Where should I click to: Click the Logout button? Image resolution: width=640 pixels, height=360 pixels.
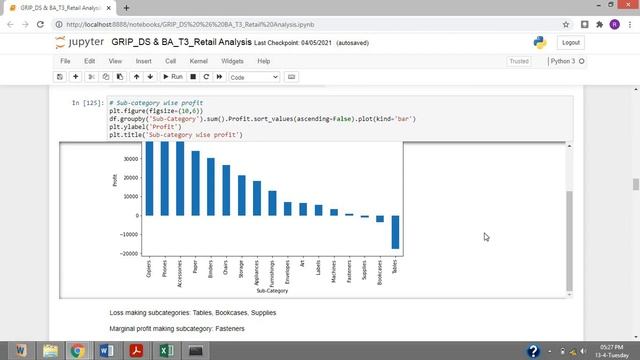pyautogui.click(x=571, y=42)
